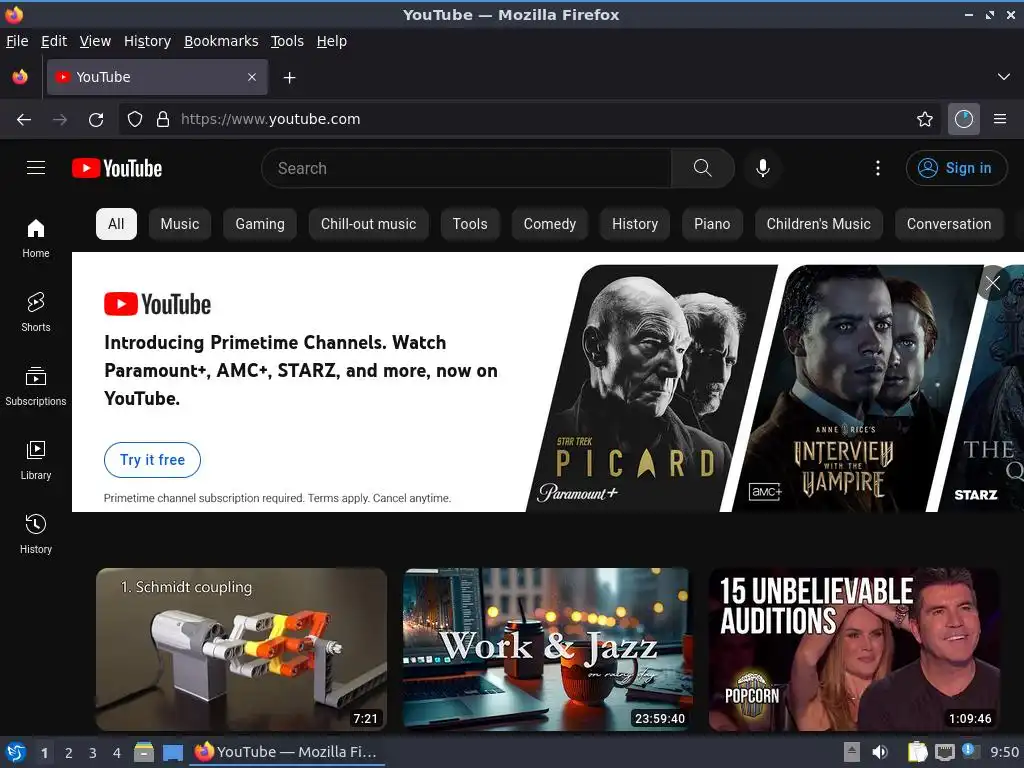Select the Comedy filter chip
Image resolution: width=1024 pixels, height=768 pixels.
(x=550, y=224)
